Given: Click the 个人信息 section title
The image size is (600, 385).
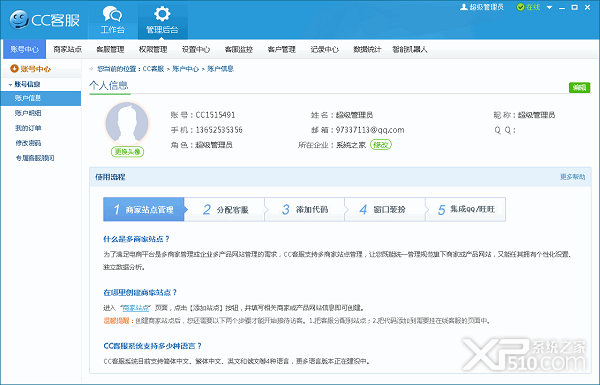Looking at the screenshot, I should tap(109, 85).
